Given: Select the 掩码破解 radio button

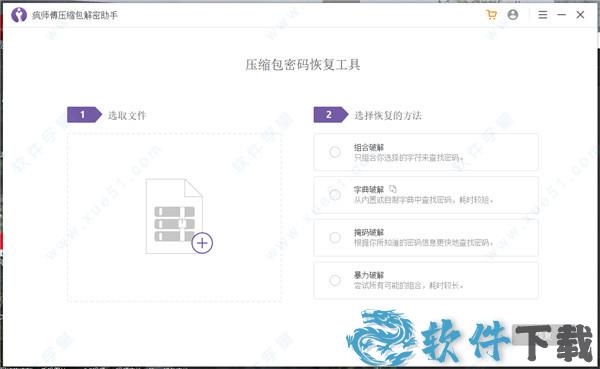Looking at the screenshot, I should pyautogui.click(x=335, y=237).
